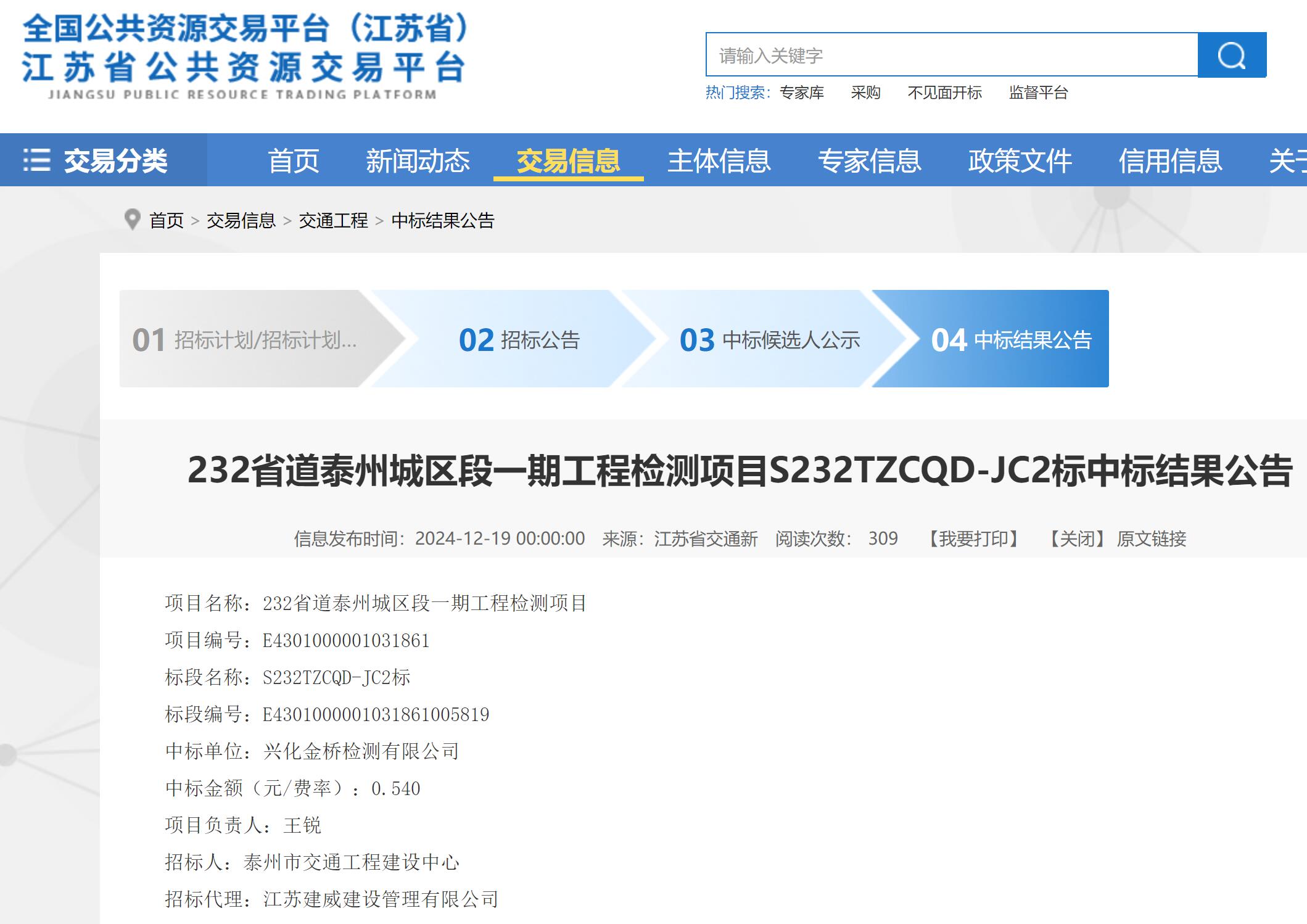Open the 新闻动态 navigation item
The width and height of the screenshot is (1307, 924).
click(x=418, y=161)
